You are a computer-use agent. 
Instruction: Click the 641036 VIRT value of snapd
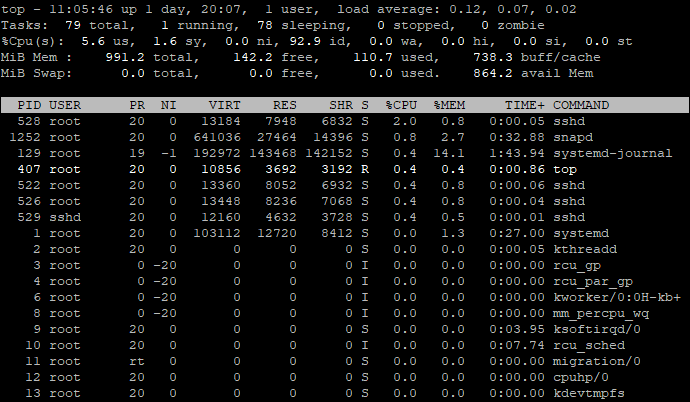point(217,137)
